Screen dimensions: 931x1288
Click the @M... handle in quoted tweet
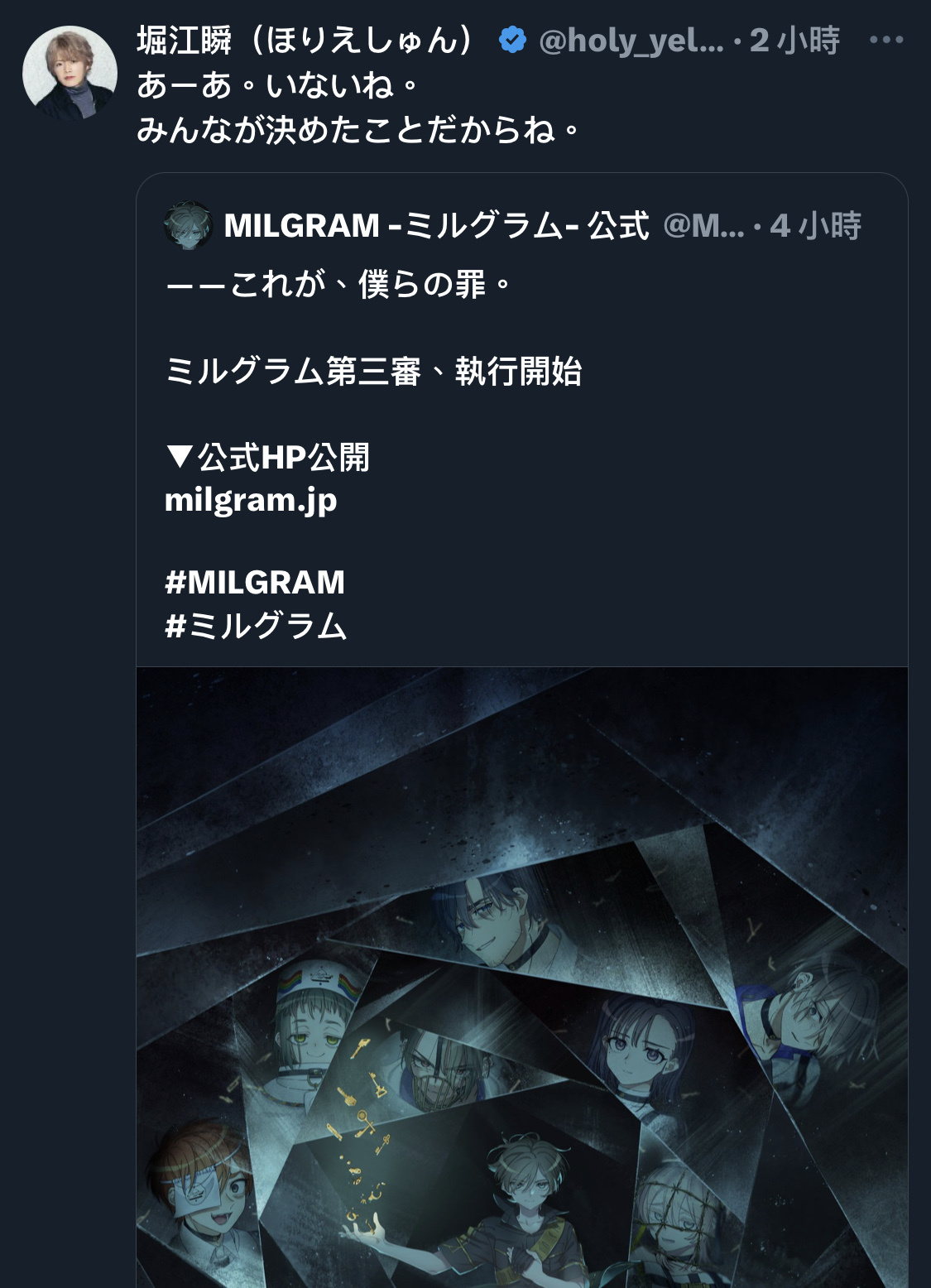(703, 225)
